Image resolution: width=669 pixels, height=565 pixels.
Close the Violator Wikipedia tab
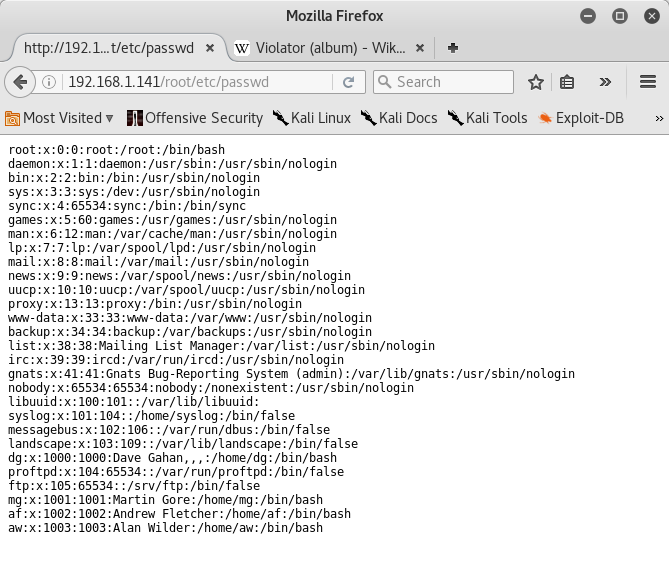[421, 47]
